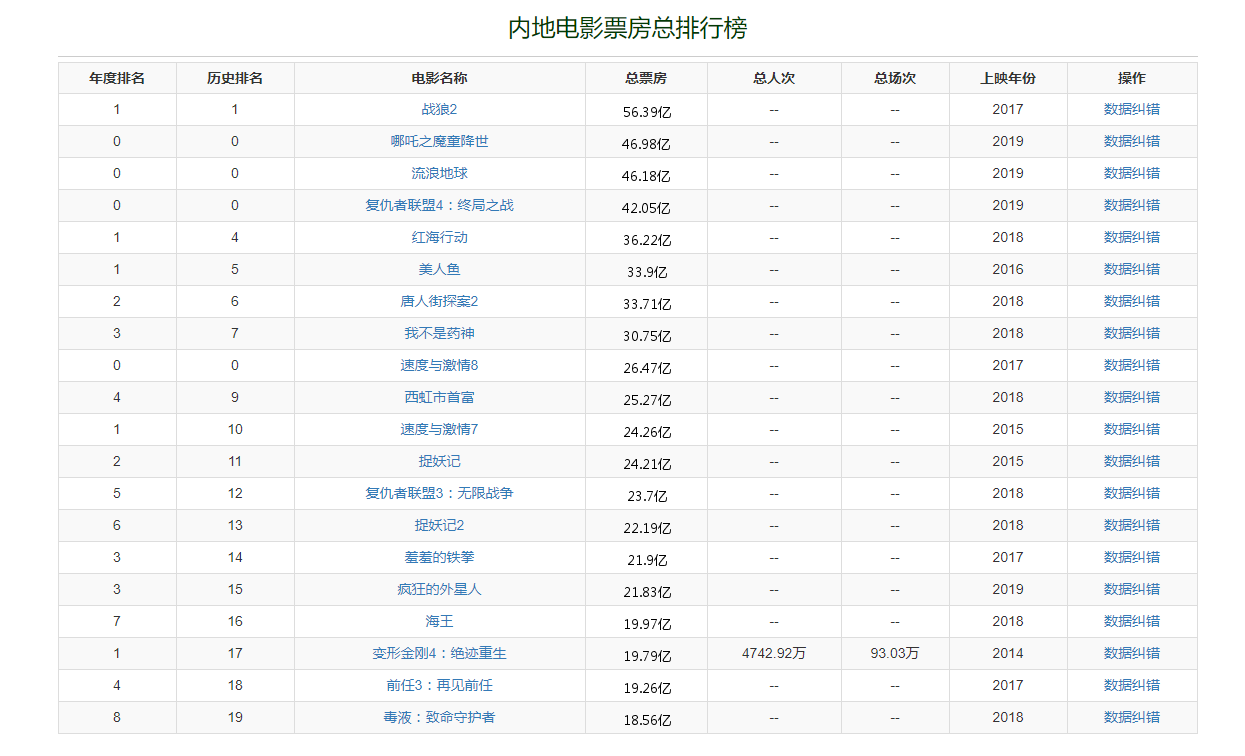
Task: Open 变形金刚4：绝迹重生 movie link
Action: pyautogui.click(x=439, y=654)
